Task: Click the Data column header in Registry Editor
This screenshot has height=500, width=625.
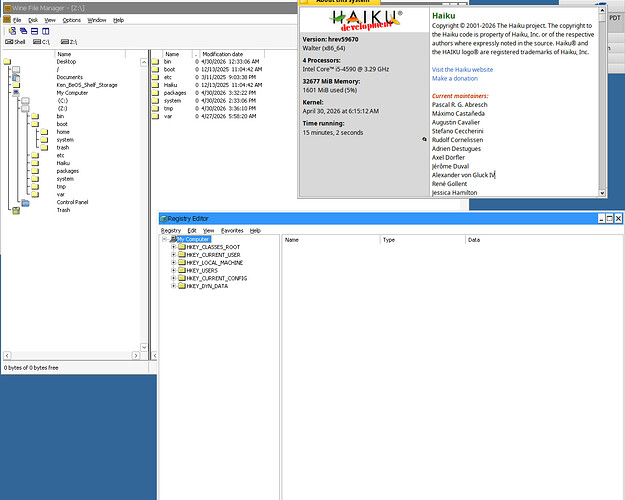Action: point(544,240)
